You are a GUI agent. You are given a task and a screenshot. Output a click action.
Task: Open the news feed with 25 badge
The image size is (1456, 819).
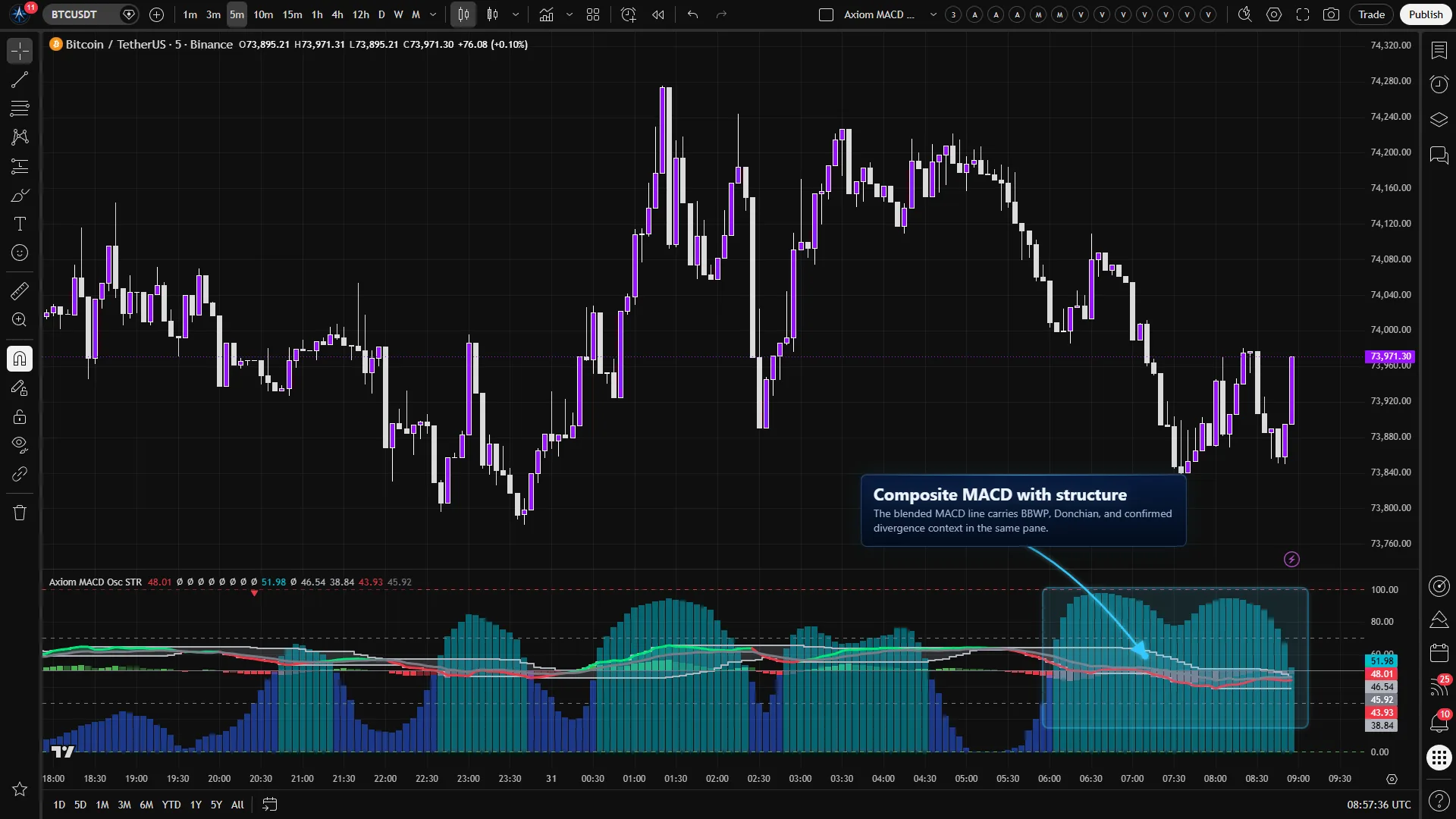pyautogui.click(x=1439, y=688)
